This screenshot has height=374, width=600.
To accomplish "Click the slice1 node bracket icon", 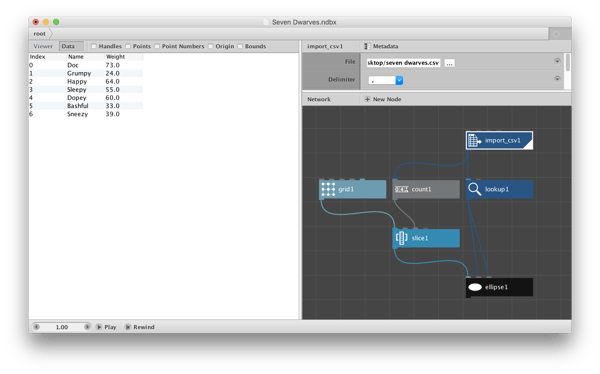I will (x=401, y=238).
